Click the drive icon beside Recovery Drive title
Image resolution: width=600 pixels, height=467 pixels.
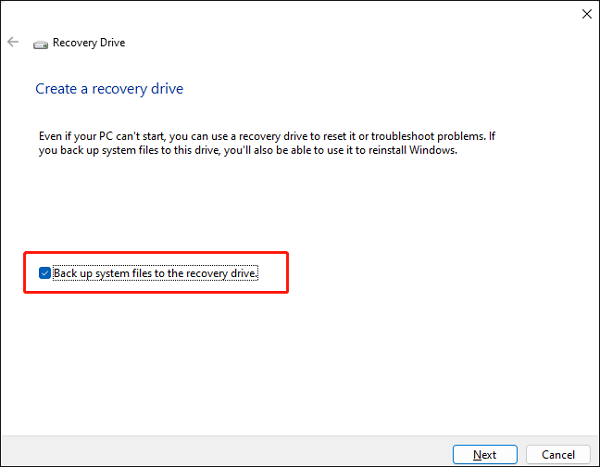(x=40, y=44)
